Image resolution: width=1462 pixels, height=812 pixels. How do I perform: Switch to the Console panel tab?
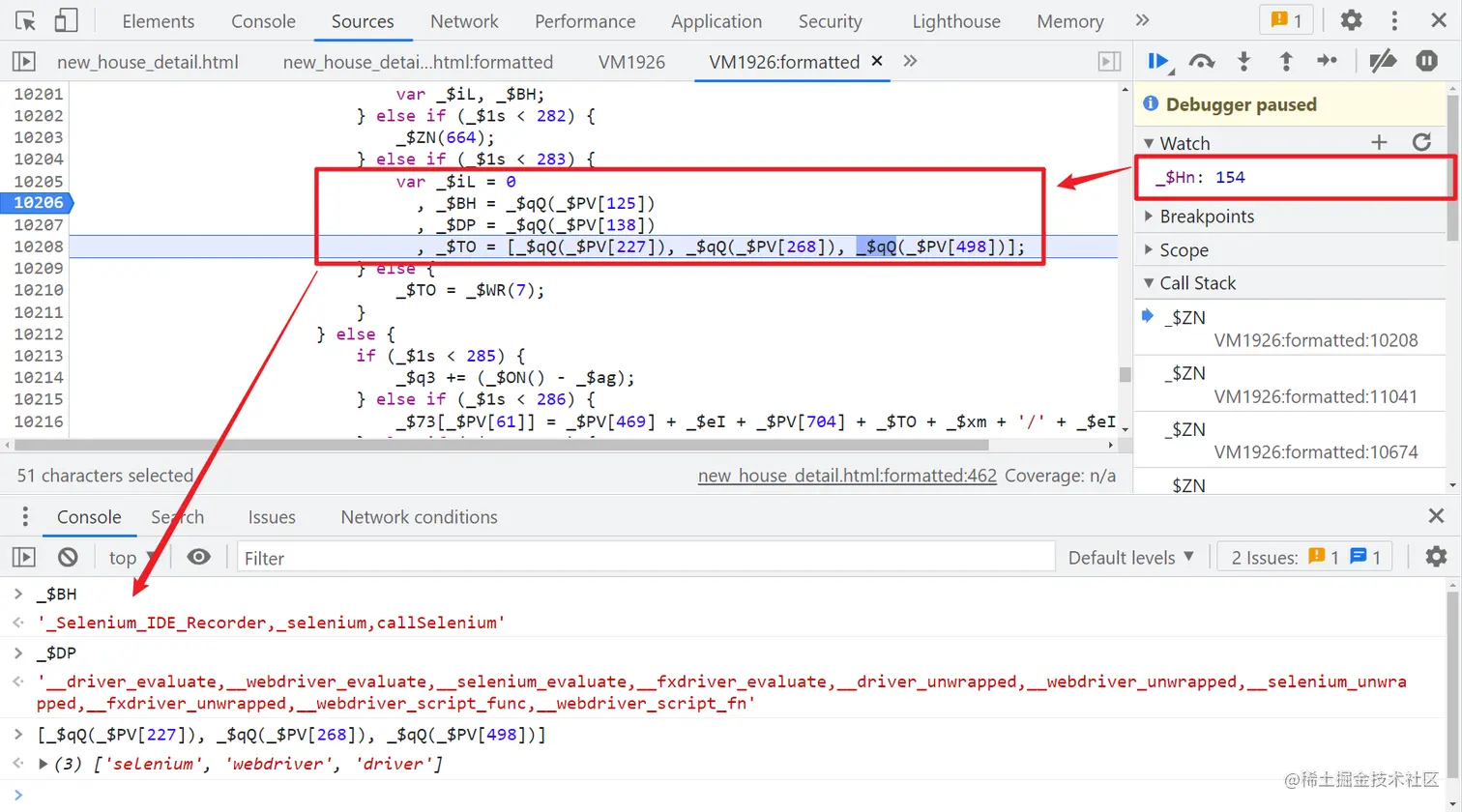pos(263,21)
